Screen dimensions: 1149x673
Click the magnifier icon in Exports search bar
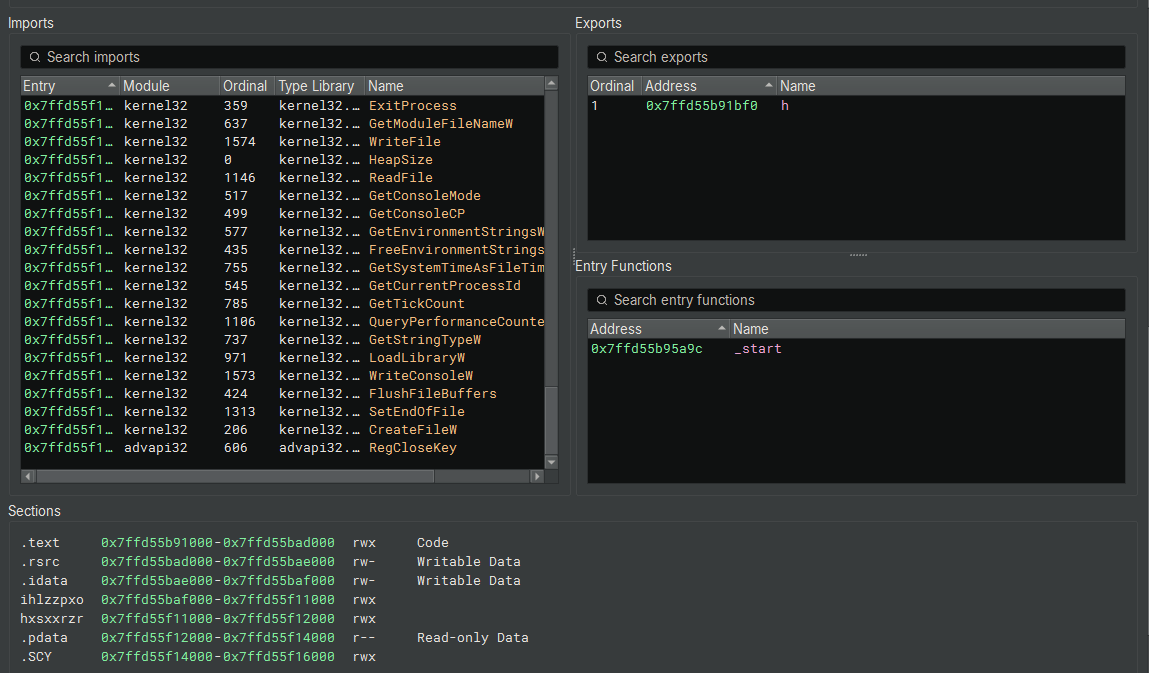tap(600, 57)
